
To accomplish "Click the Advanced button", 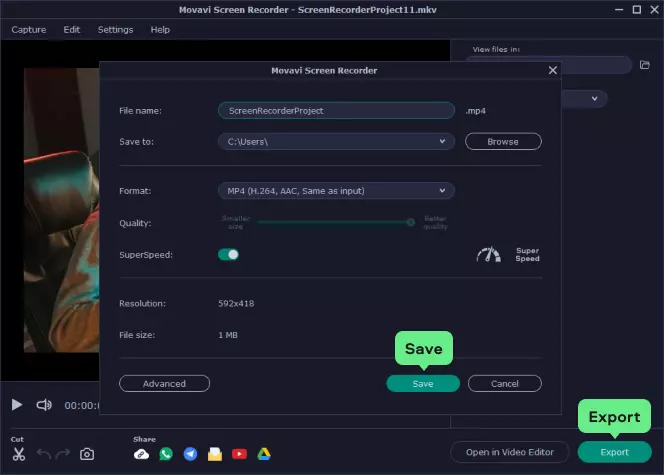I will click(164, 384).
